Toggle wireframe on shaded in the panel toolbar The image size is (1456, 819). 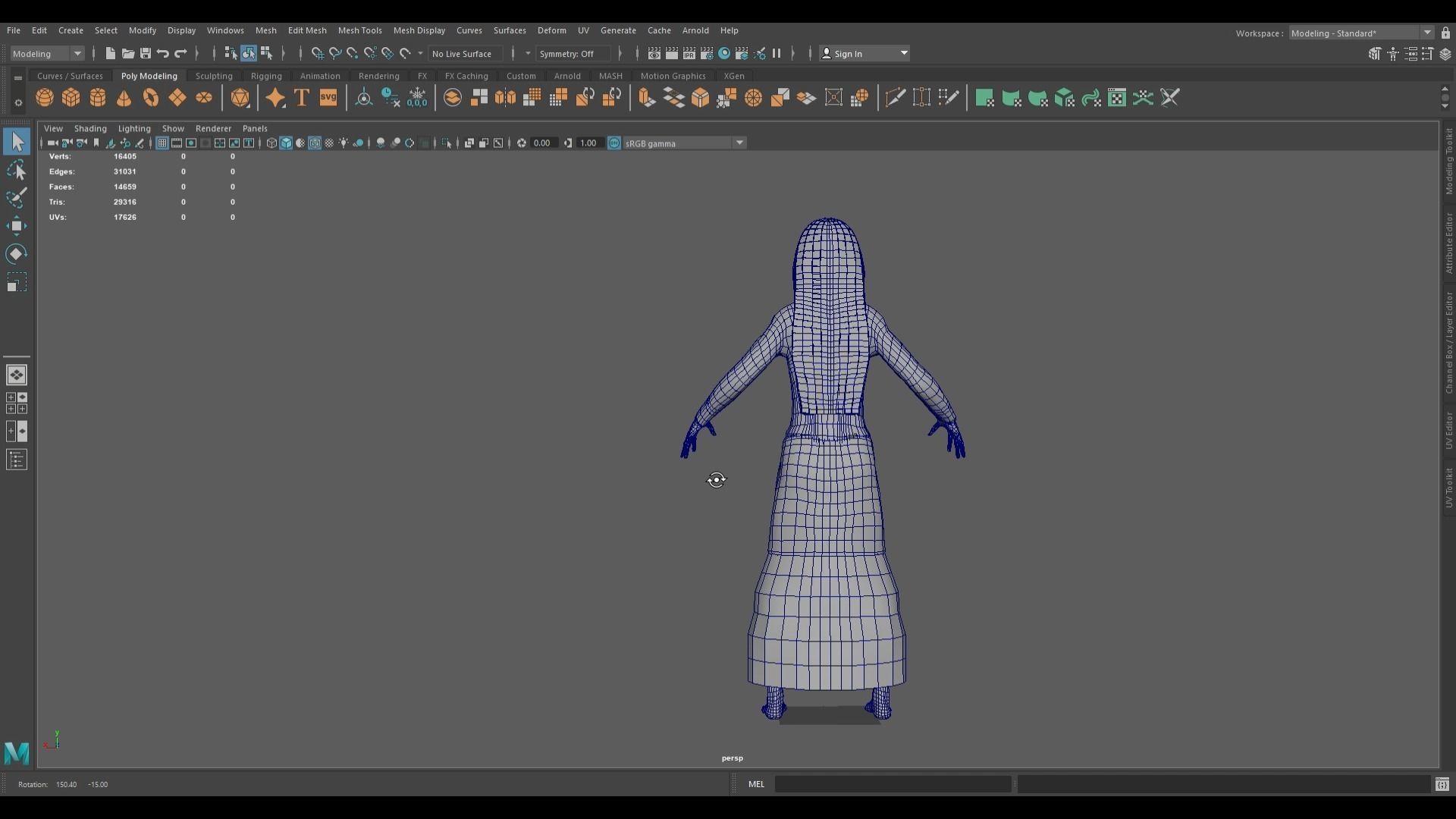pyautogui.click(x=315, y=143)
